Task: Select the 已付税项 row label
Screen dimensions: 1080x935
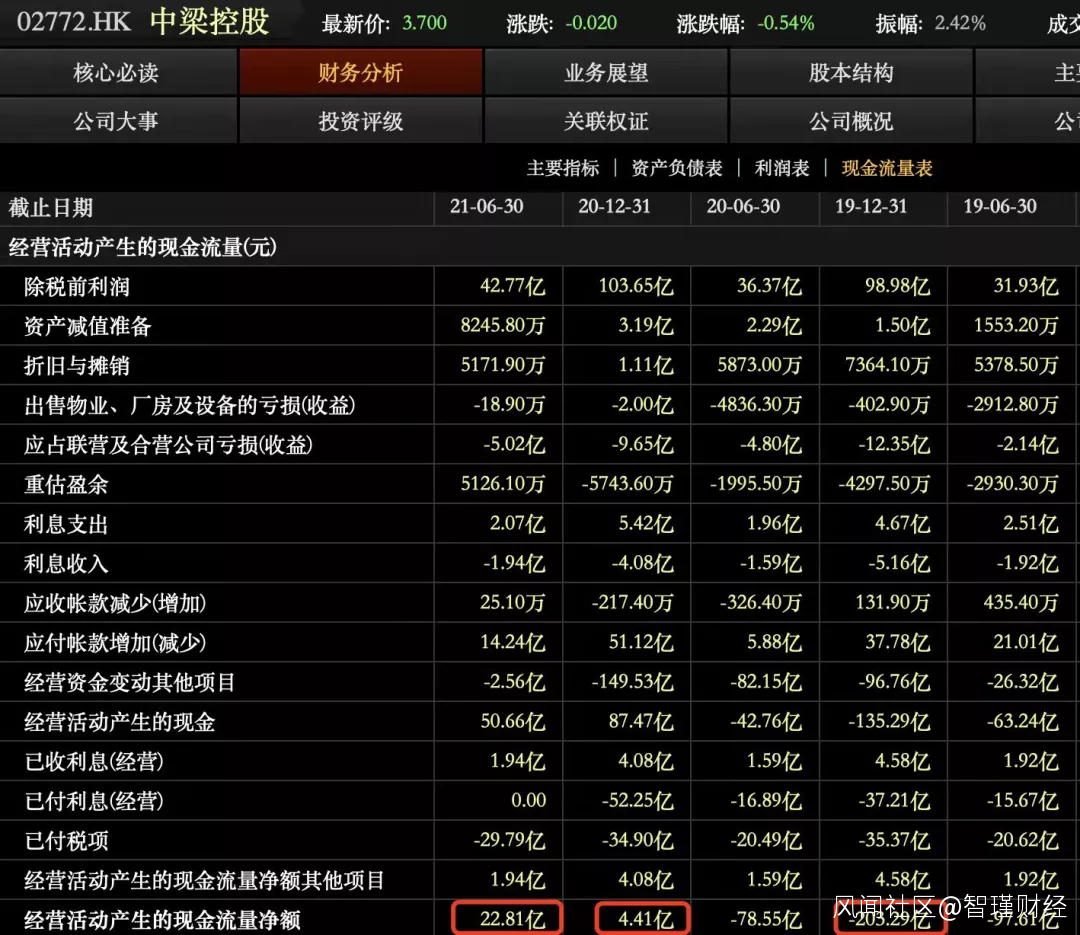Action: [66, 841]
